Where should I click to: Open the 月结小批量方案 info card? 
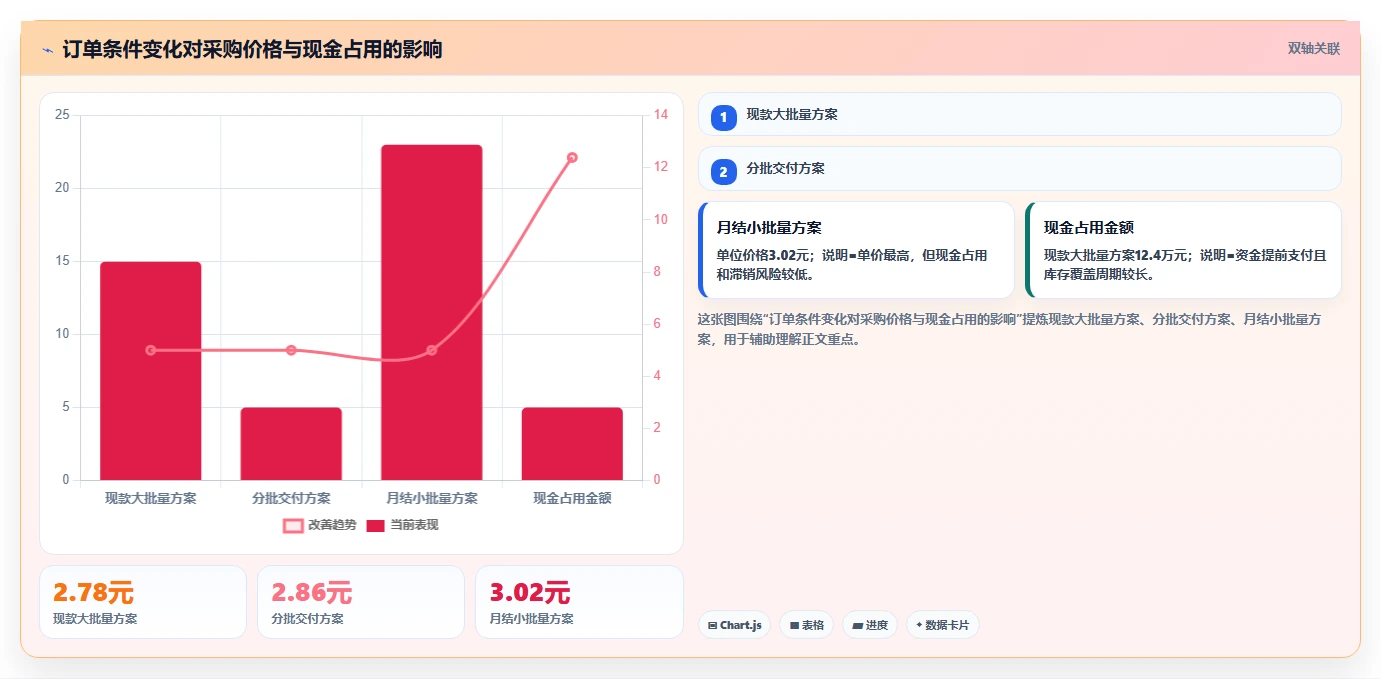coord(856,250)
